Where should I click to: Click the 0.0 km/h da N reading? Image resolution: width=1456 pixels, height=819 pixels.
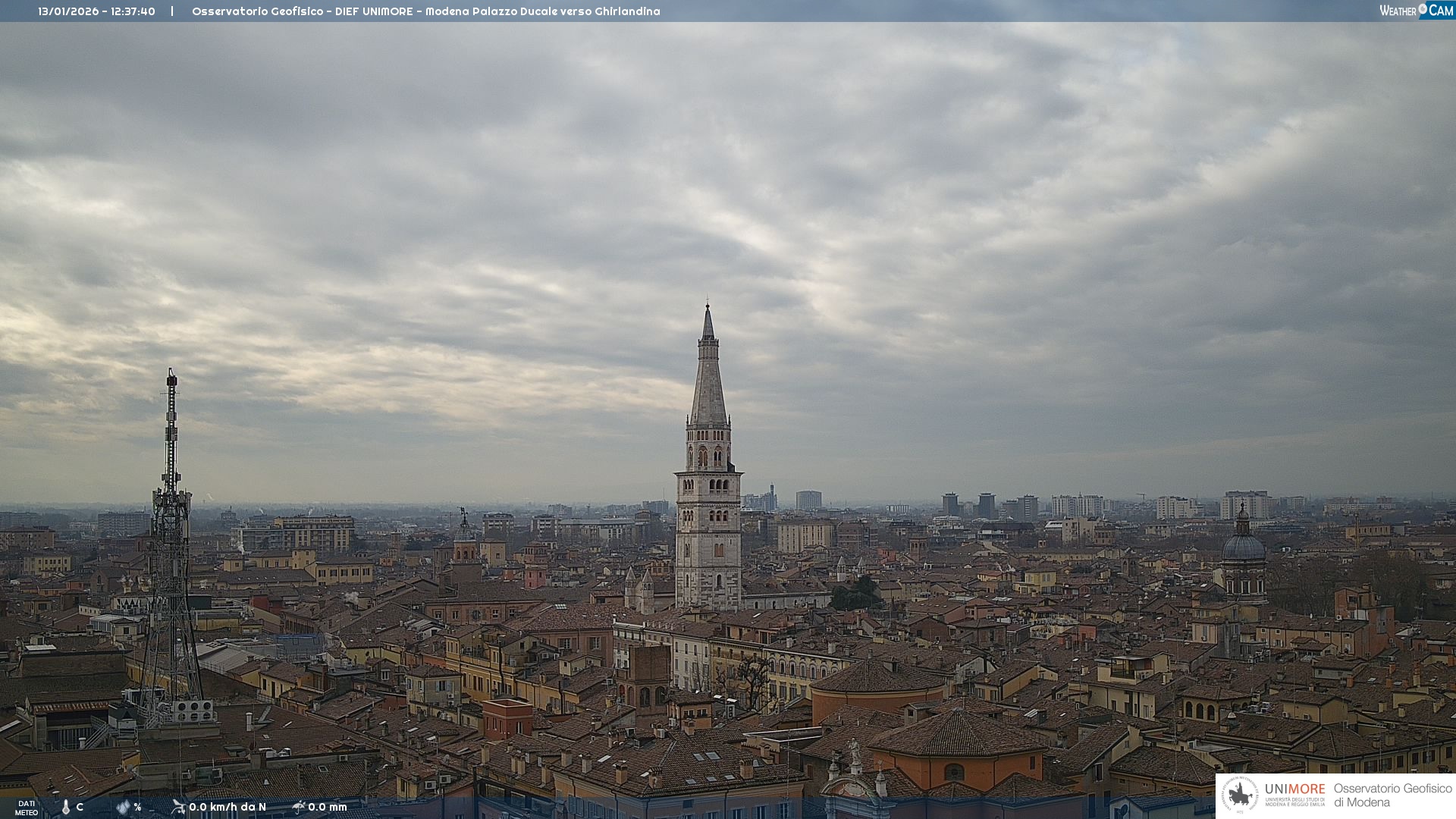(227, 807)
